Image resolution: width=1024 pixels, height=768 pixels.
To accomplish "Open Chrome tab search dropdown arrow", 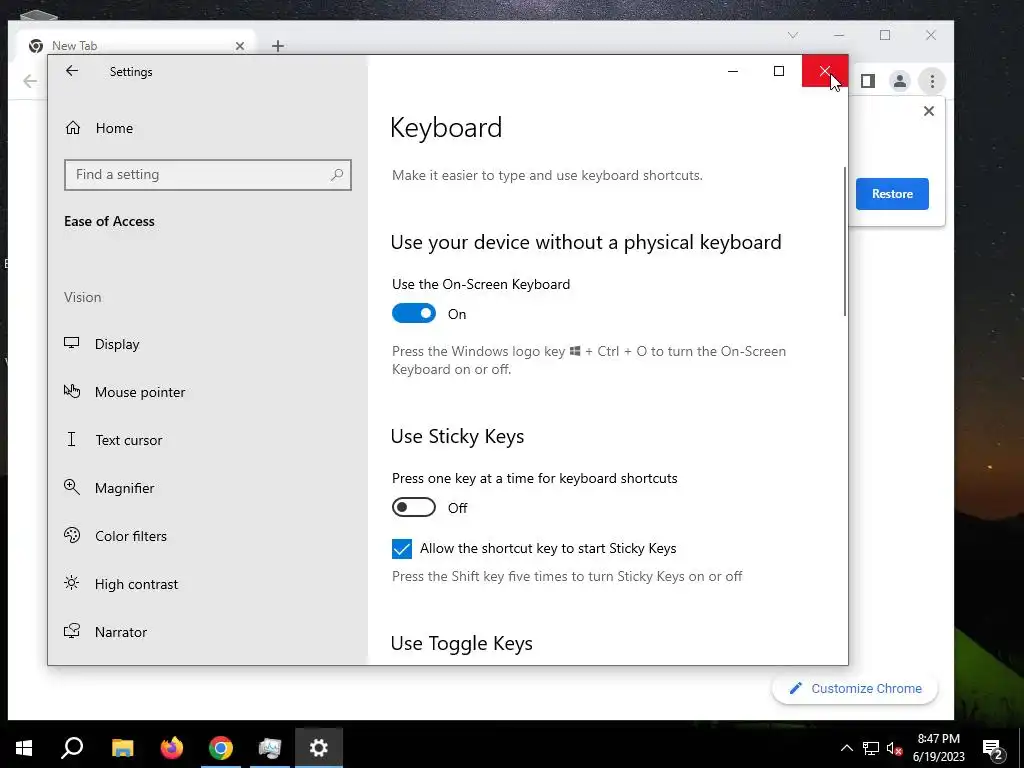I will click(793, 35).
